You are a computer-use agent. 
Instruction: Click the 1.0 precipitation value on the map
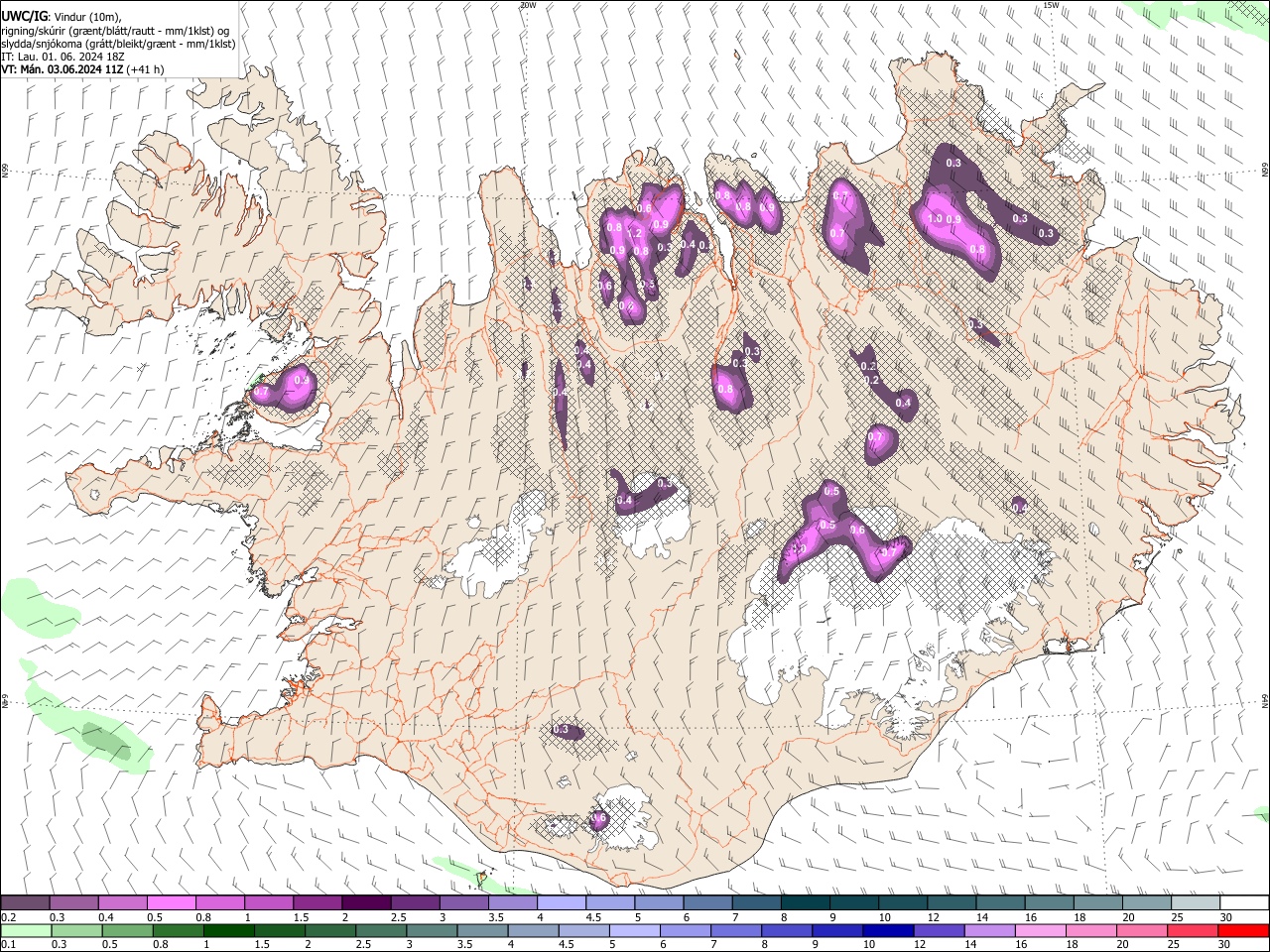934,218
